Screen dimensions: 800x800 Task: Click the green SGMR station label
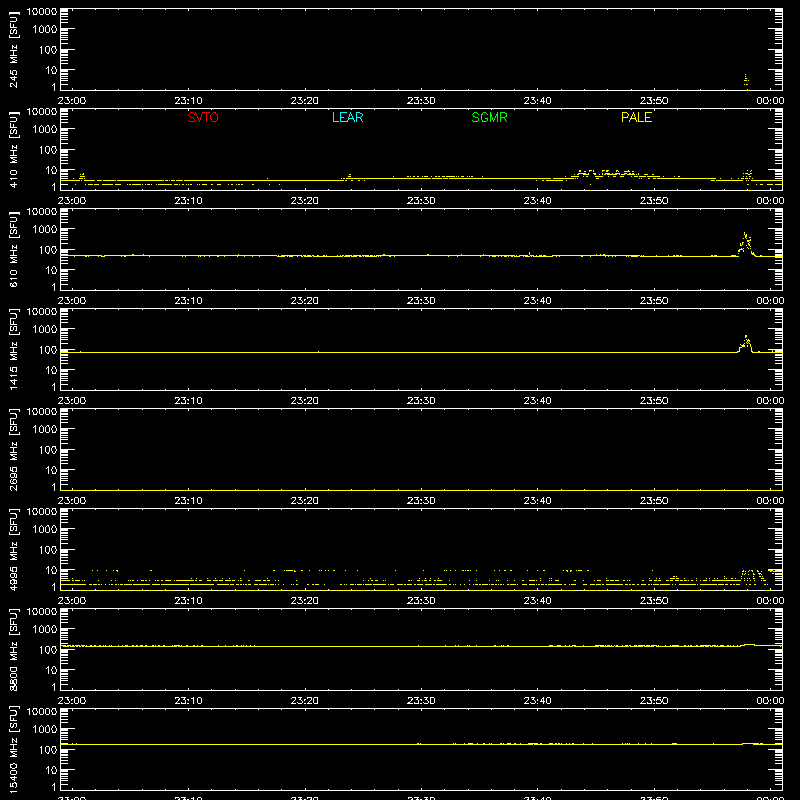[x=489, y=117]
